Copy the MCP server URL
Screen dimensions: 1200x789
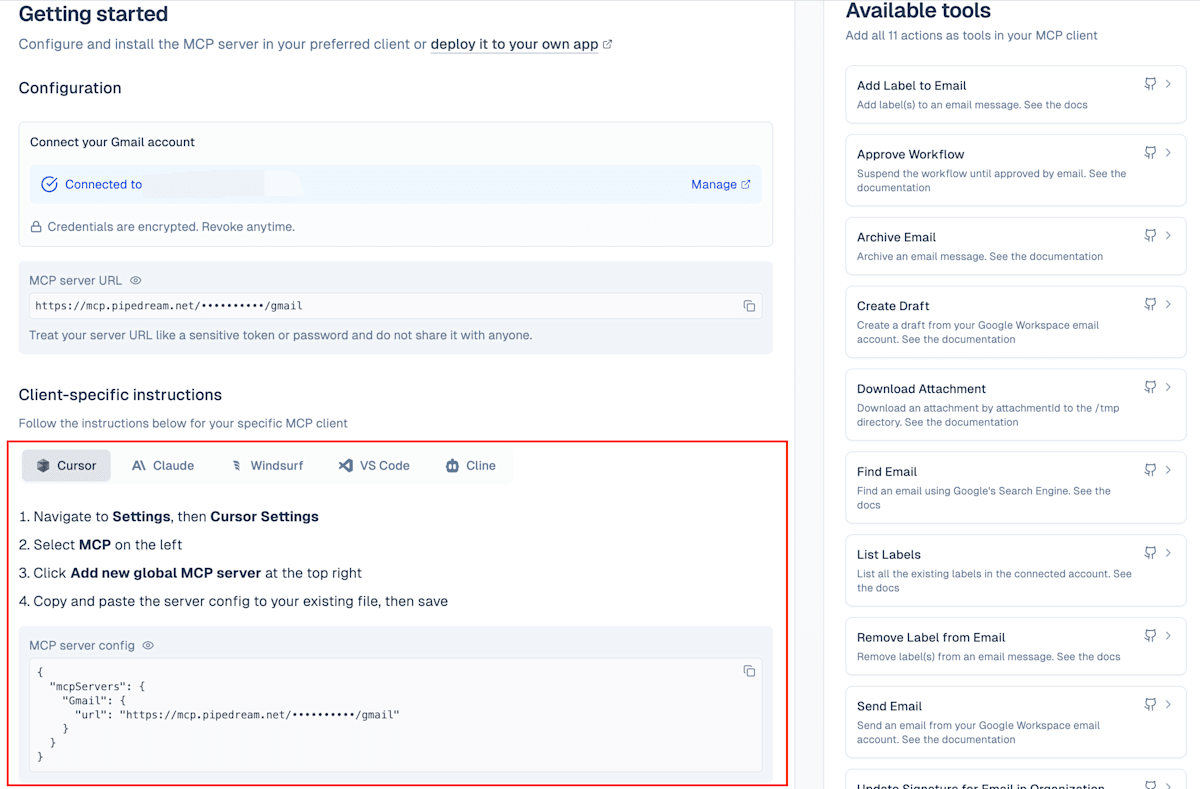tap(749, 306)
